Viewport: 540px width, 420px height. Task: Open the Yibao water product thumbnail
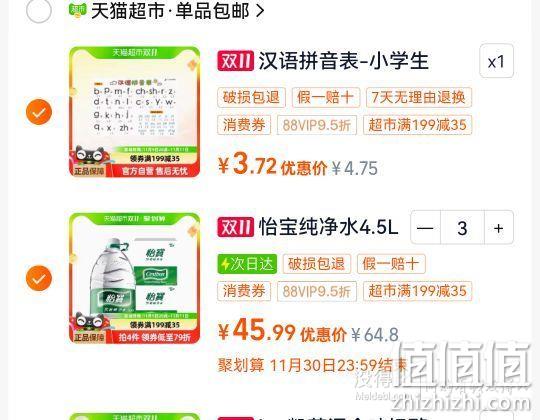coord(134,278)
